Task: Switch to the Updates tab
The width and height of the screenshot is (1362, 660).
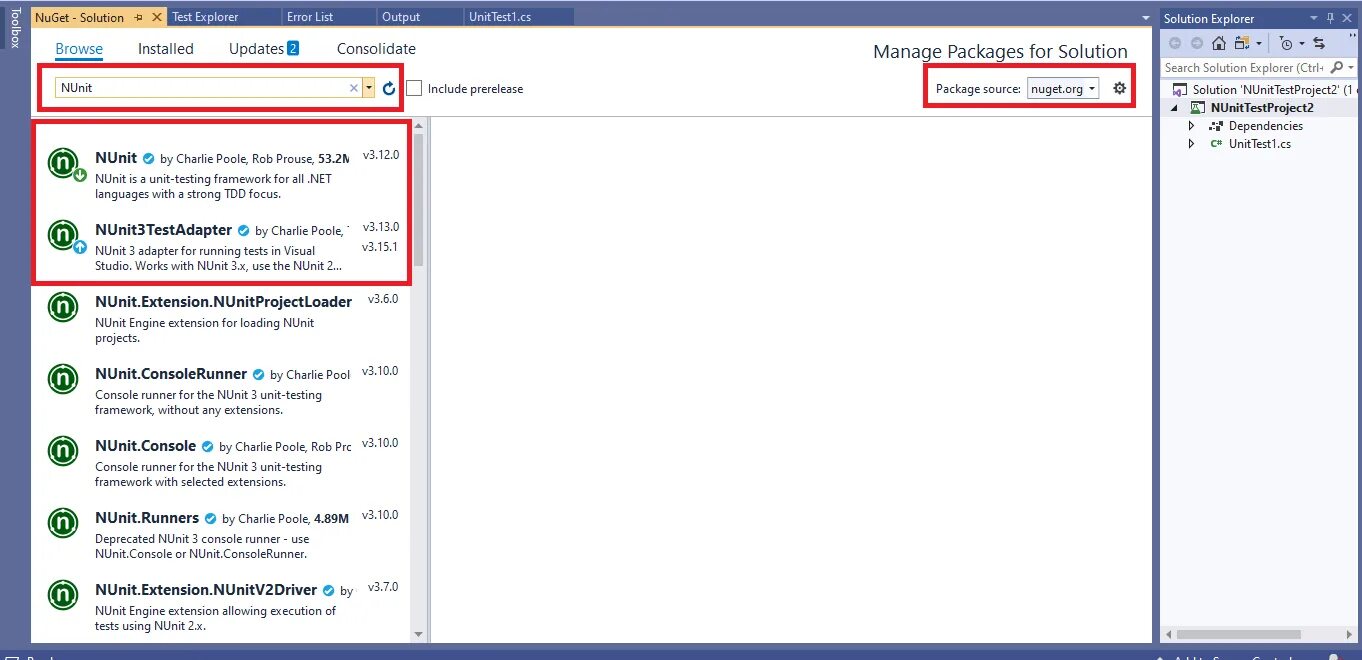Action: click(264, 48)
